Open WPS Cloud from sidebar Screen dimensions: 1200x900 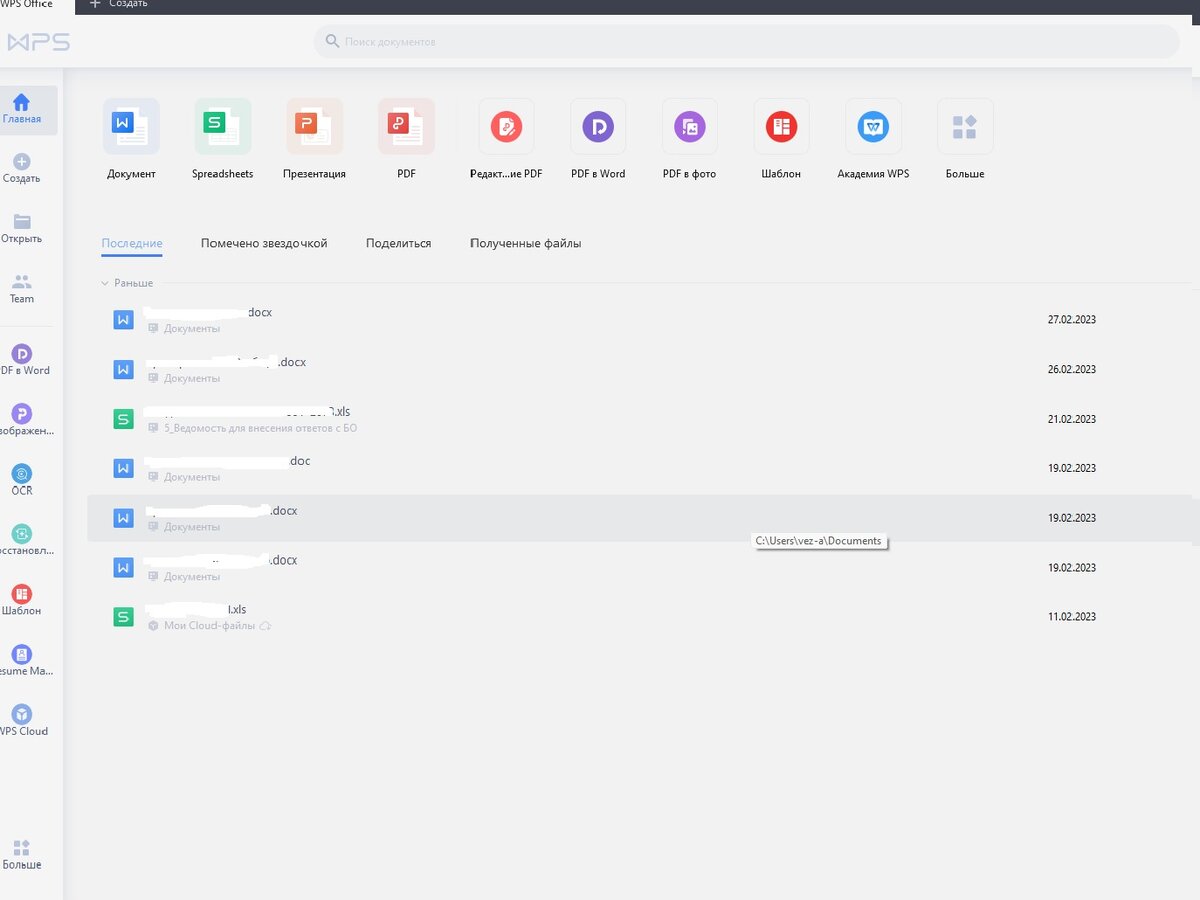click(x=21, y=718)
